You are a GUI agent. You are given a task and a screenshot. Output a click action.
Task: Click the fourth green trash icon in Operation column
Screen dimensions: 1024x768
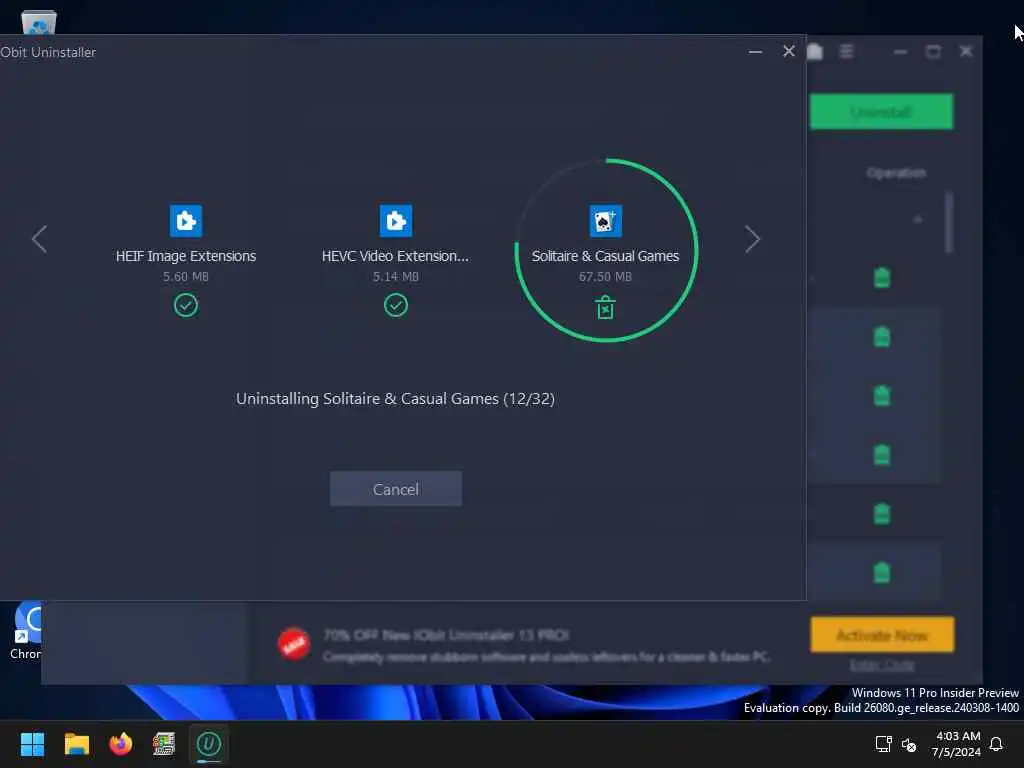tap(882, 455)
